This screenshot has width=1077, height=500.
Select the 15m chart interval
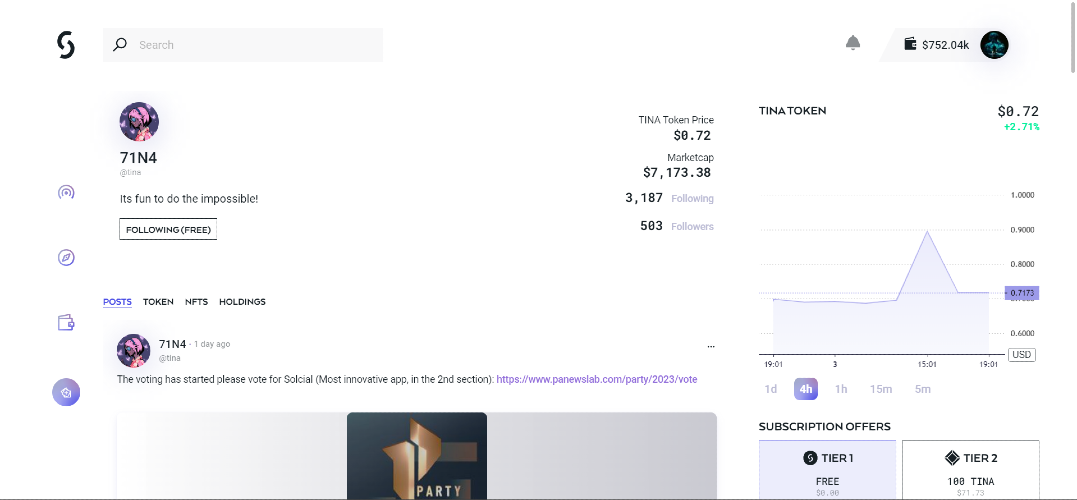coord(881,389)
